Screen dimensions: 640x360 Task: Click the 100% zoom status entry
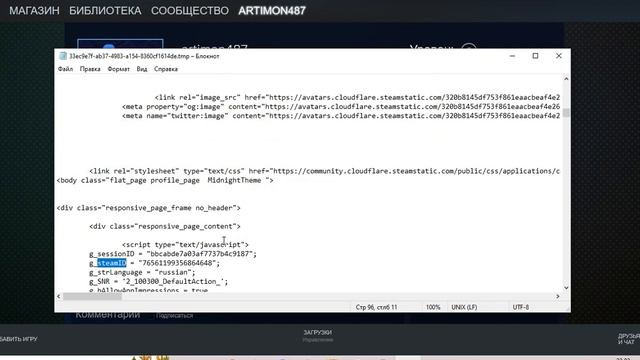tap(433, 307)
